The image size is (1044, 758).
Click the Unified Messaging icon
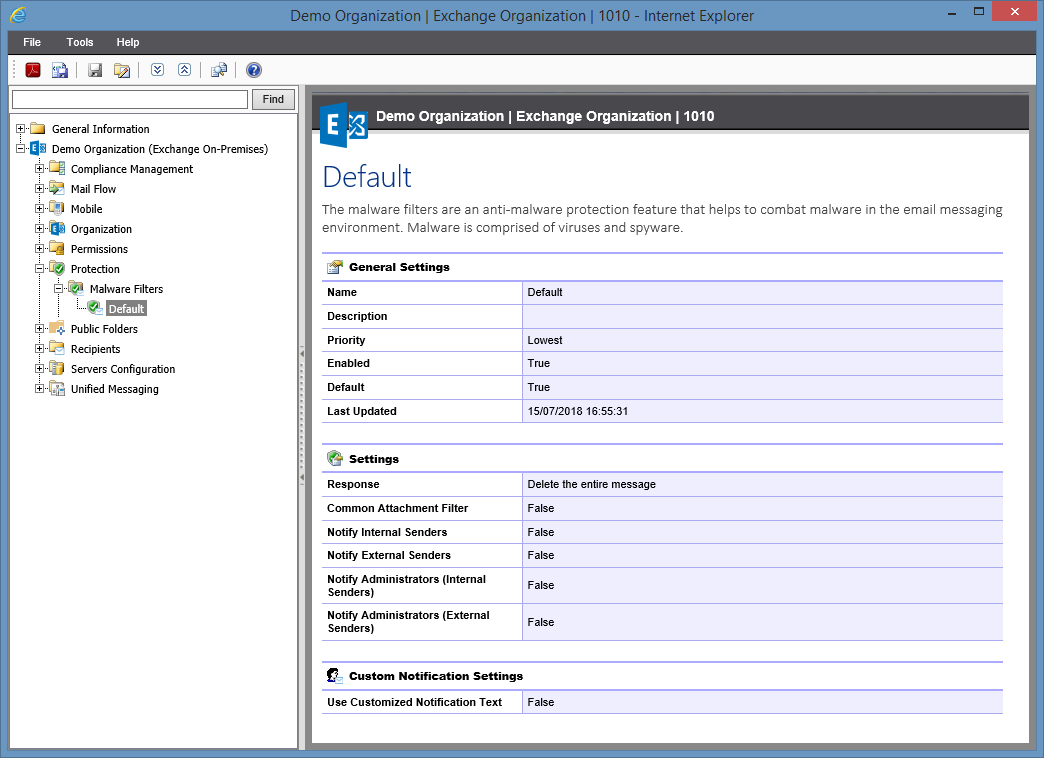[57, 388]
